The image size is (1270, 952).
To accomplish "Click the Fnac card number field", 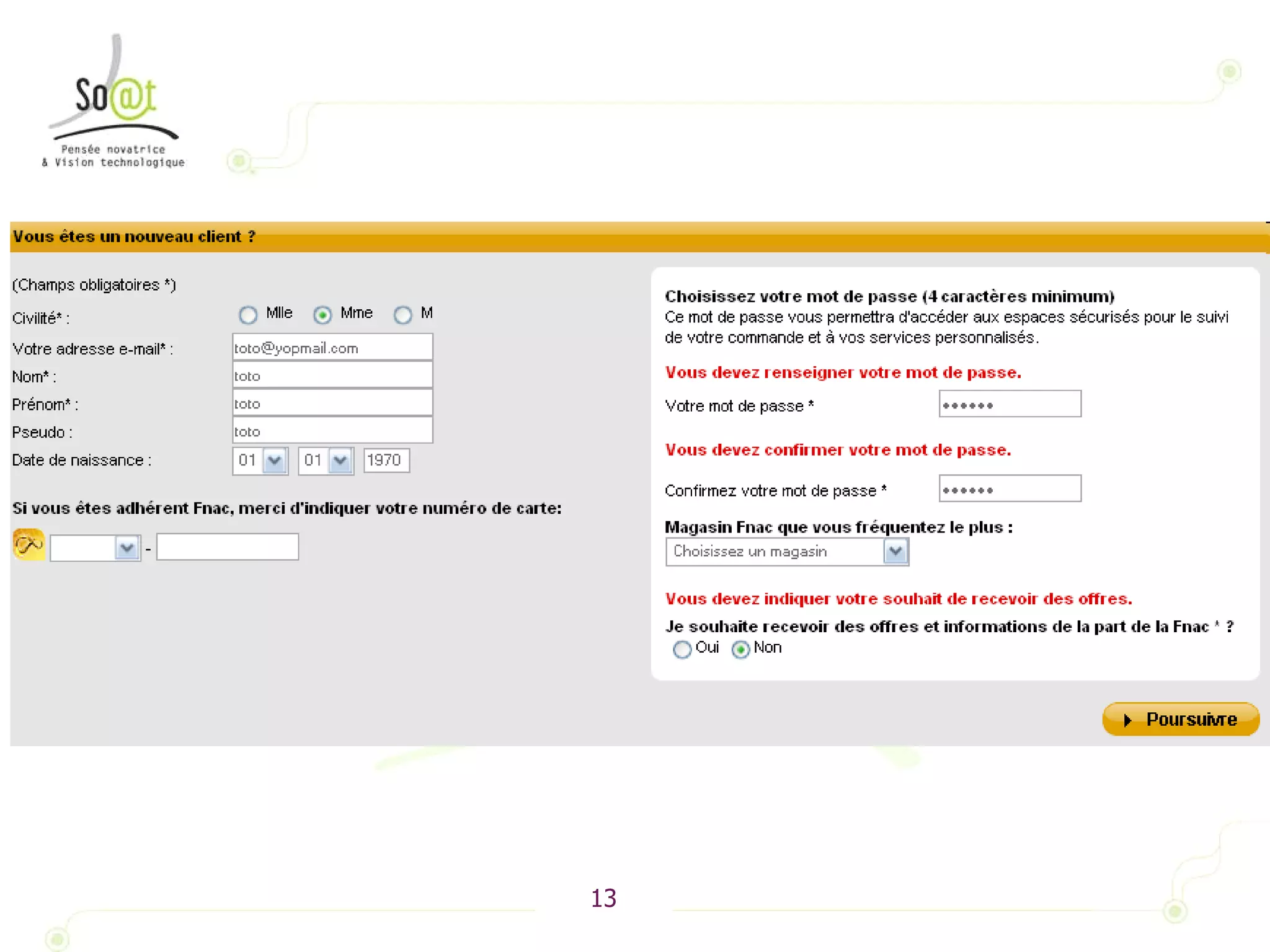I will tap(227, 547).
